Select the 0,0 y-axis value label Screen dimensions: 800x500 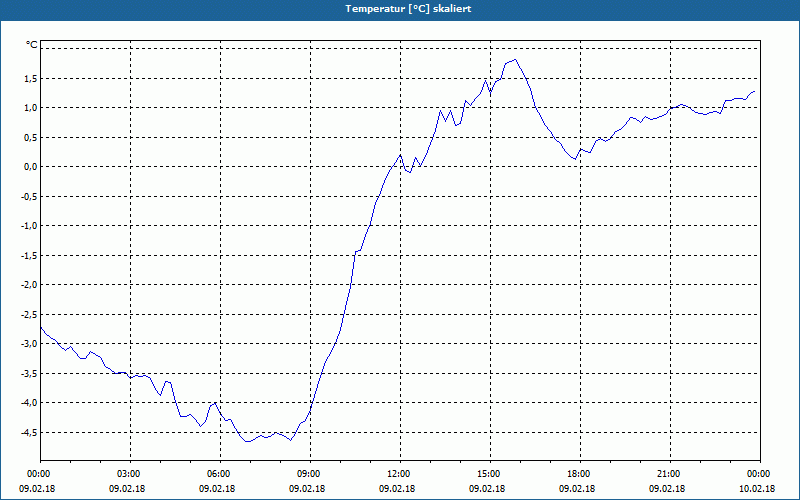click(x=30, y=167)
